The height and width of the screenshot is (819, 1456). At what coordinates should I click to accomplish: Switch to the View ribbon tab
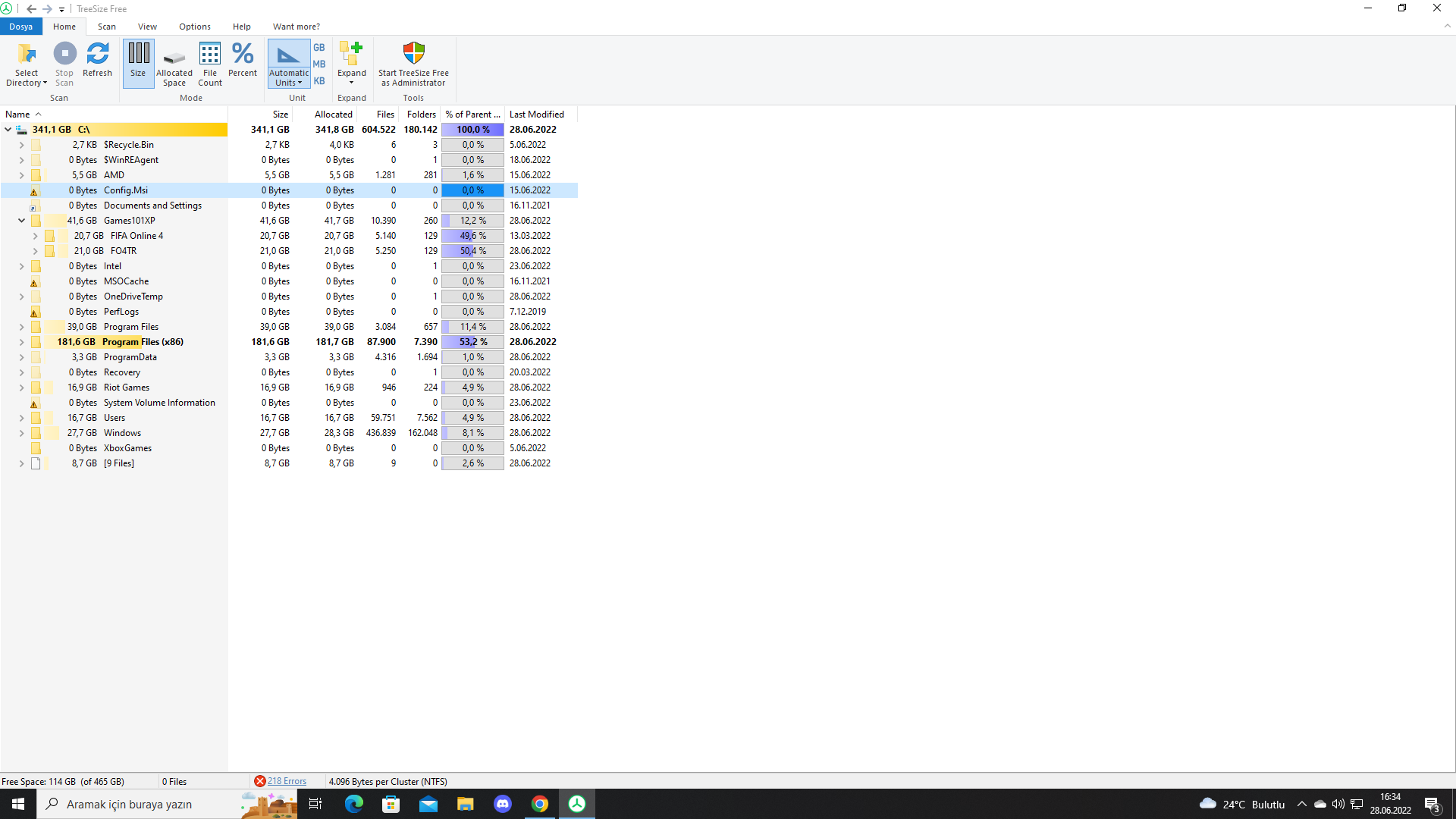pos(148,27)
